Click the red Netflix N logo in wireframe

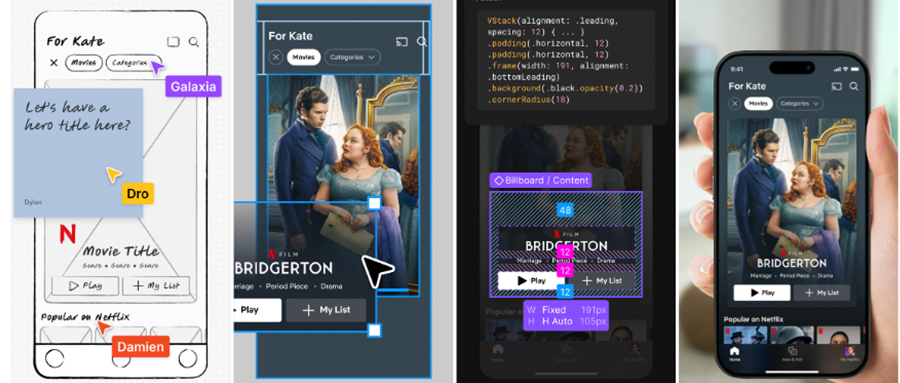(68, 234)
